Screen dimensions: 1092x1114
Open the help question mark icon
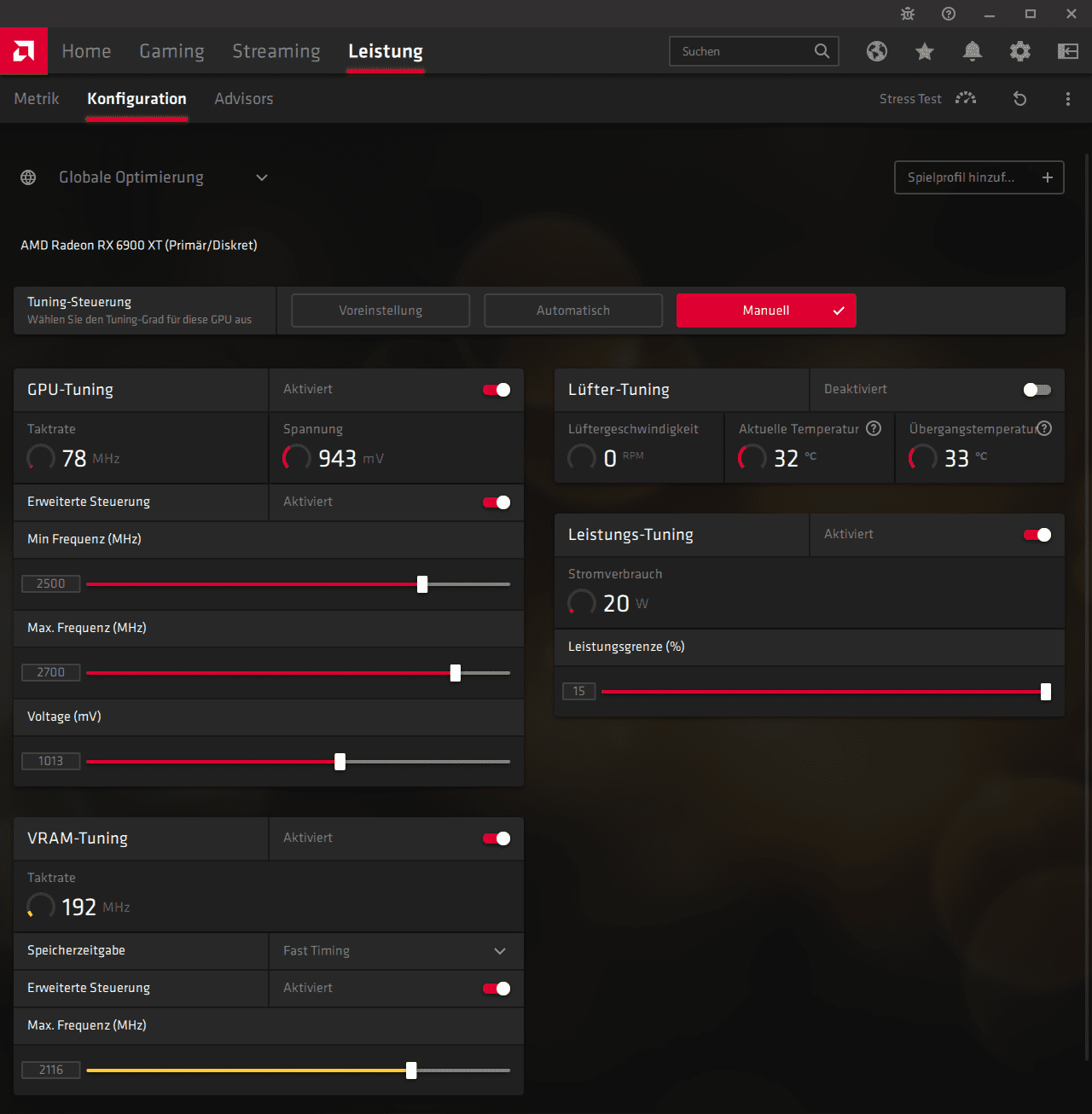[x=949, y=14]
